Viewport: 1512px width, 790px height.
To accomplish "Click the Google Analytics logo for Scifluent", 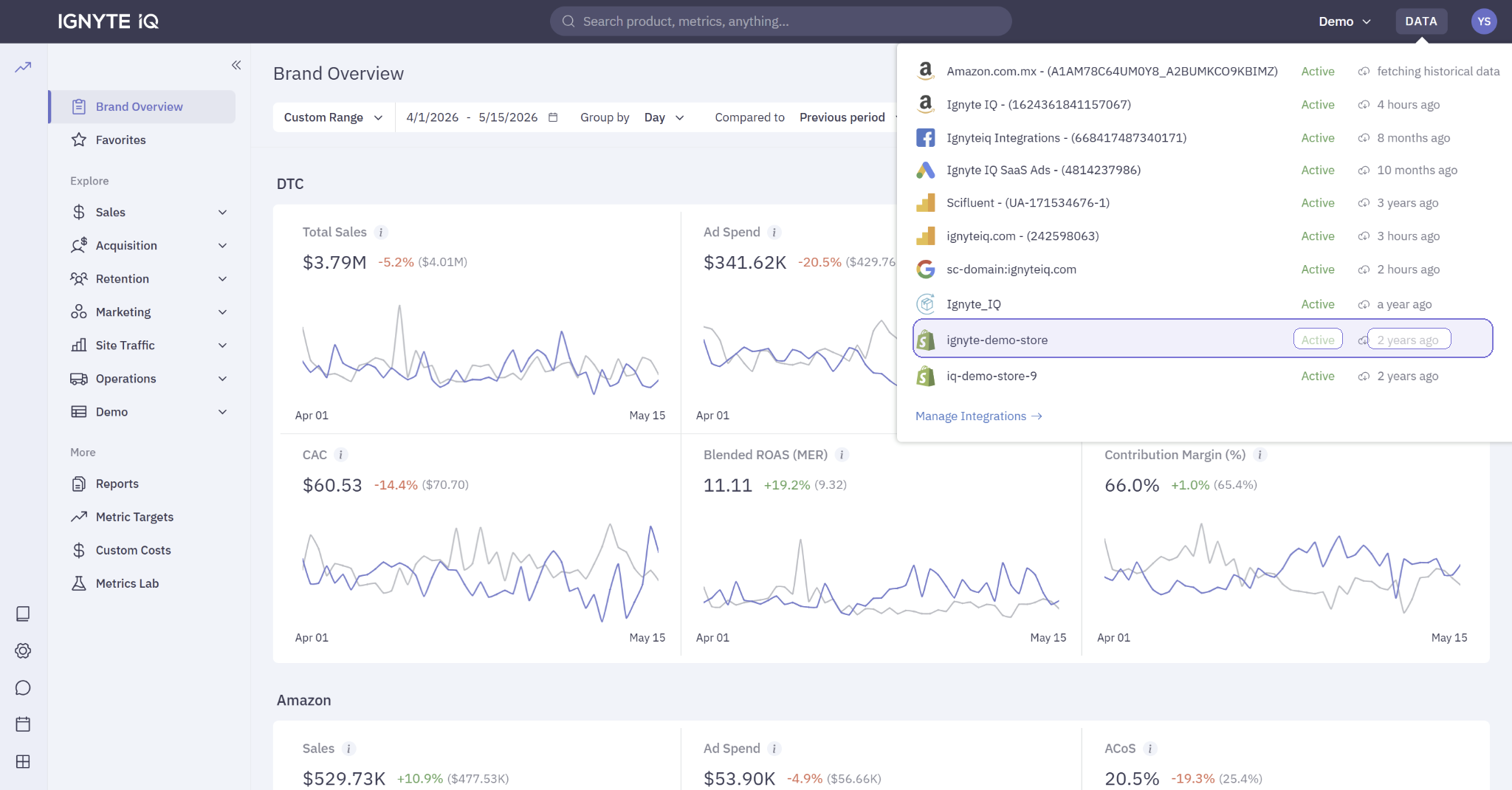I will [x=926, y=202].
